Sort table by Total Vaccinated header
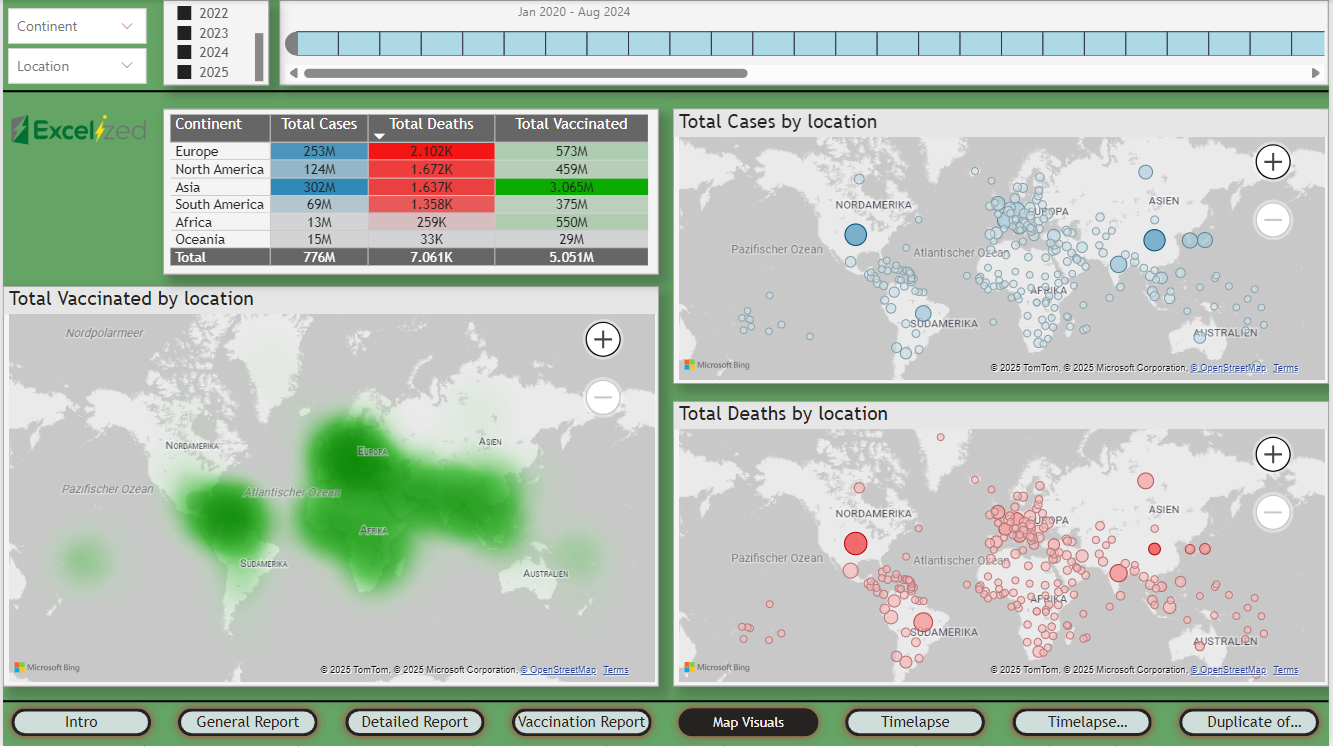 tap(572, 127)
